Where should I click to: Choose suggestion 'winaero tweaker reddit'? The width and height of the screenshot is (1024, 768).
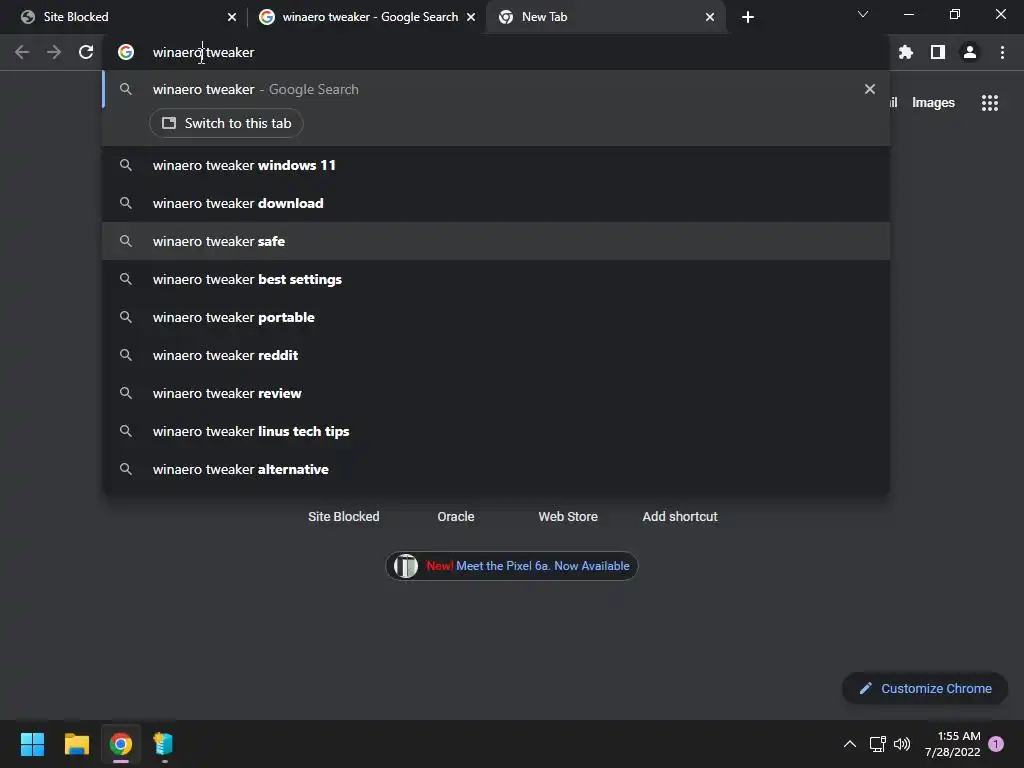(496, 355)
